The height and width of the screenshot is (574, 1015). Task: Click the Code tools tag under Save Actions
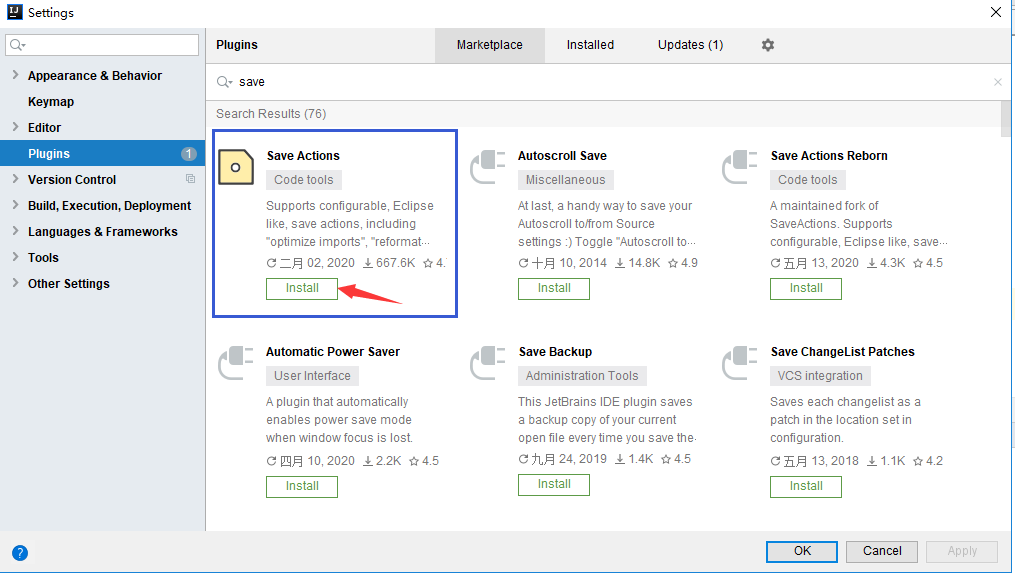pos(304,180)
